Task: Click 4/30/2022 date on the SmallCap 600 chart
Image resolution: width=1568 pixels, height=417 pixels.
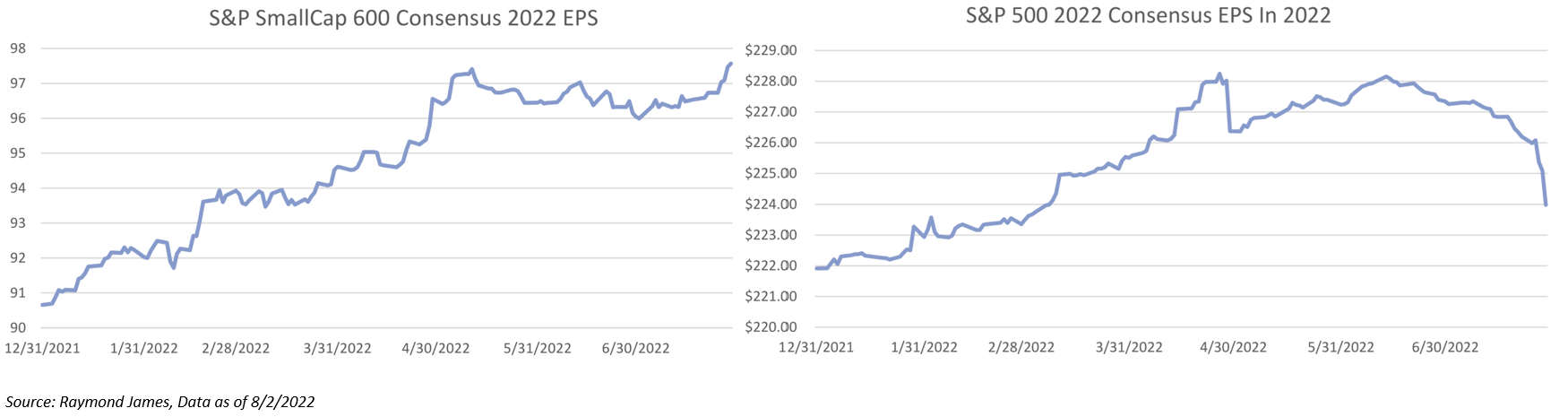Action: (x=435, y=348)
